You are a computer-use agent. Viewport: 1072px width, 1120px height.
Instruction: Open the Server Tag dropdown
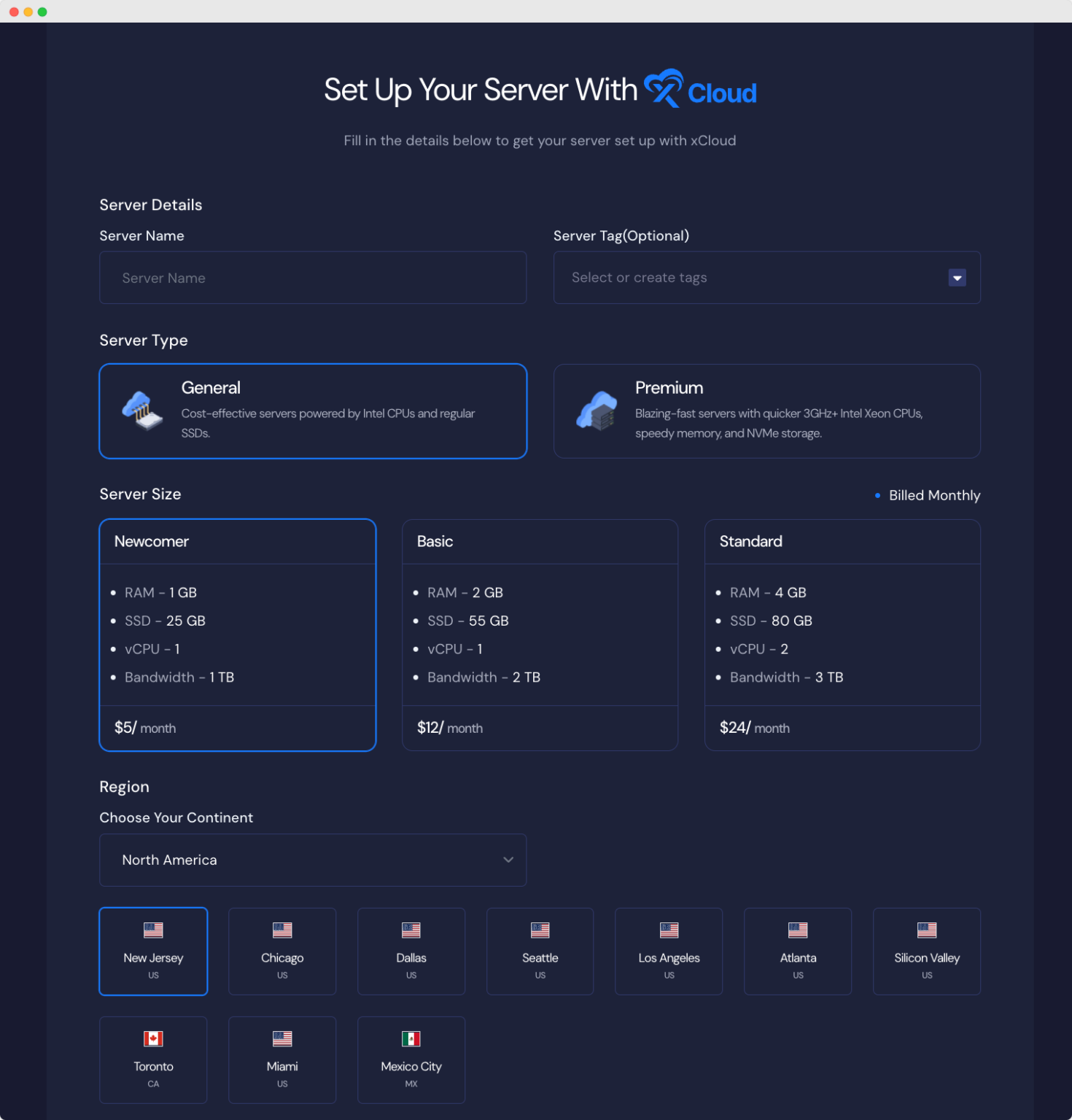[x=956, y=278]
